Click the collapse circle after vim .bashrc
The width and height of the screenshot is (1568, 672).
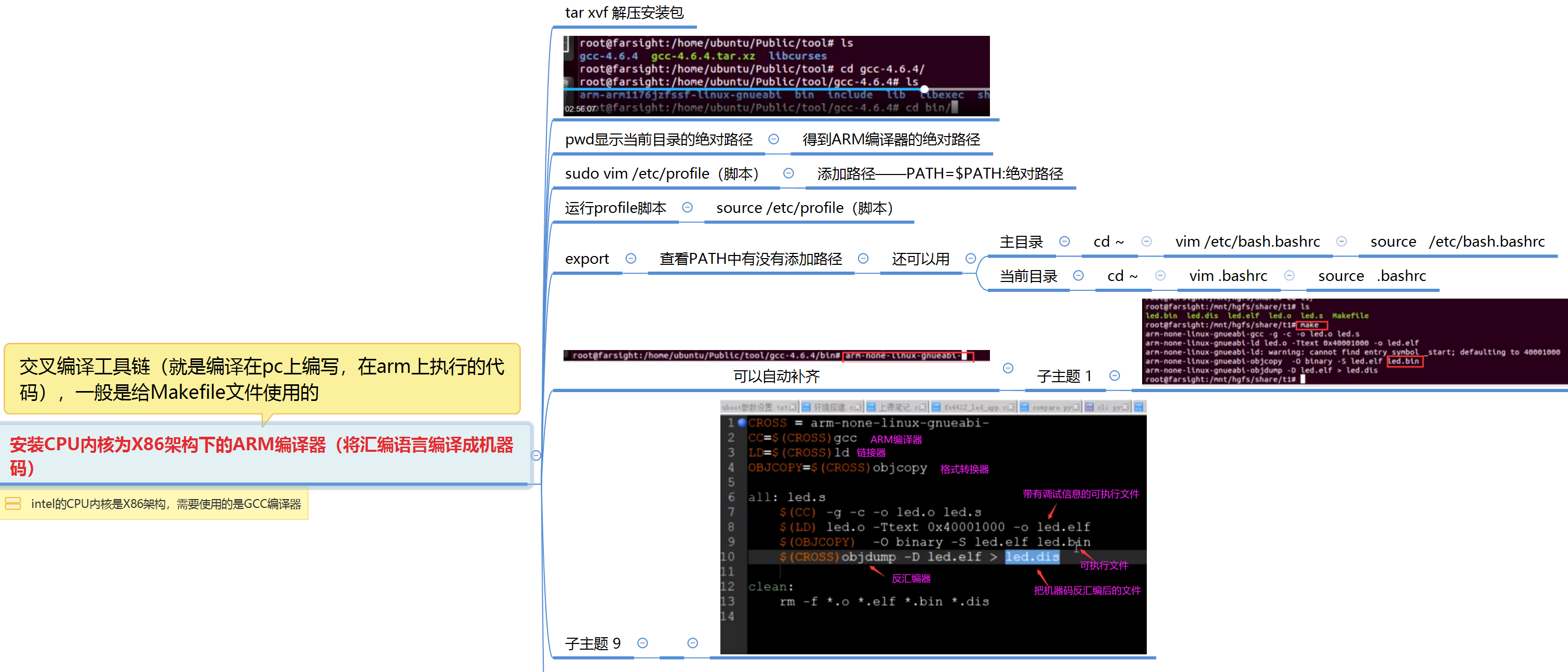(1289, 276)
